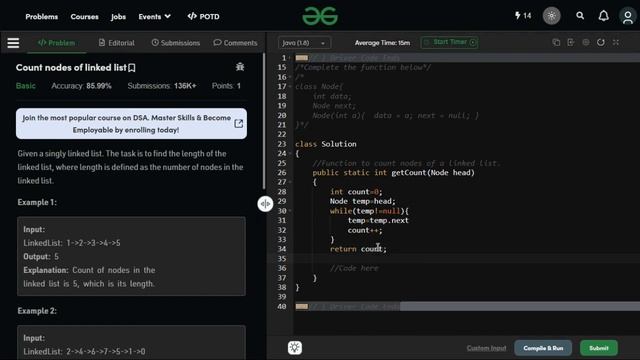The height and width of the screenshot is (360, 640).
Task: Click the 'return count;' code line
Action: 358,249
